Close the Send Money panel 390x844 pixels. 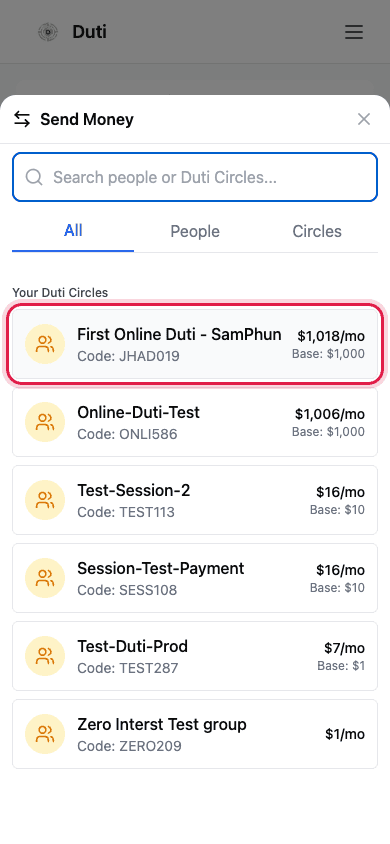364,119
